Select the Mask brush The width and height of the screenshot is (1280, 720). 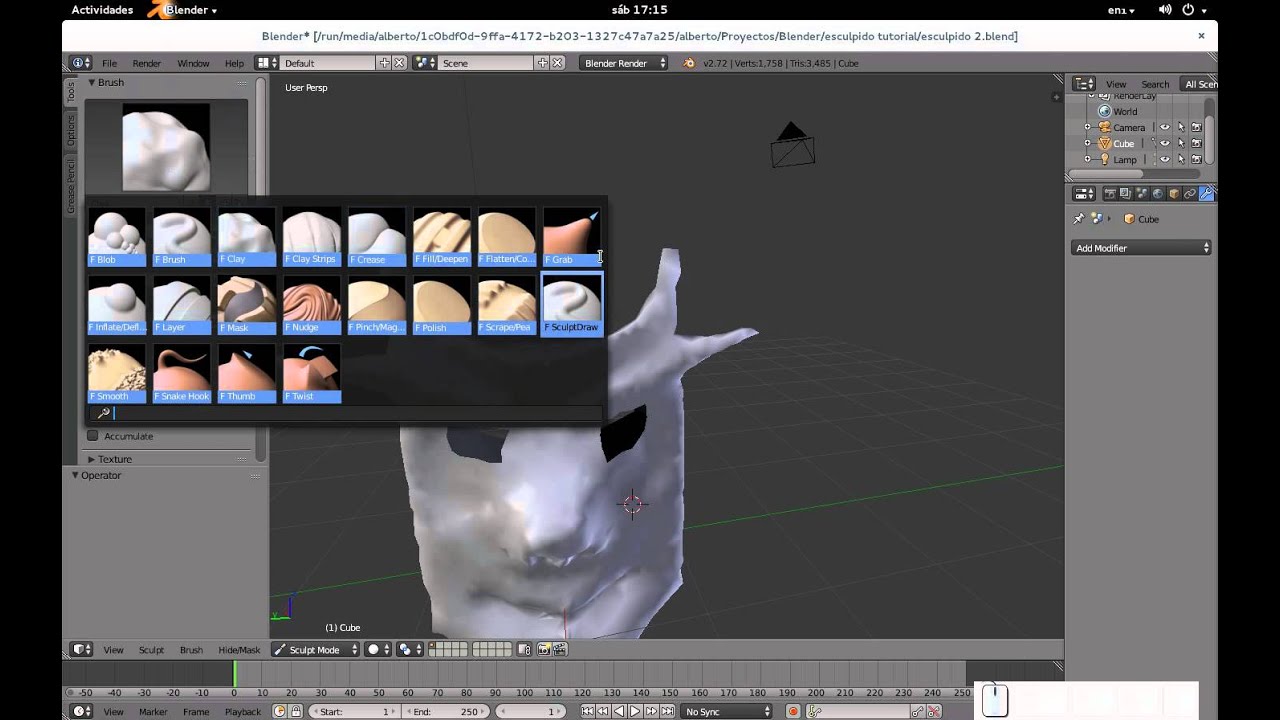click(x=247, y=306)
